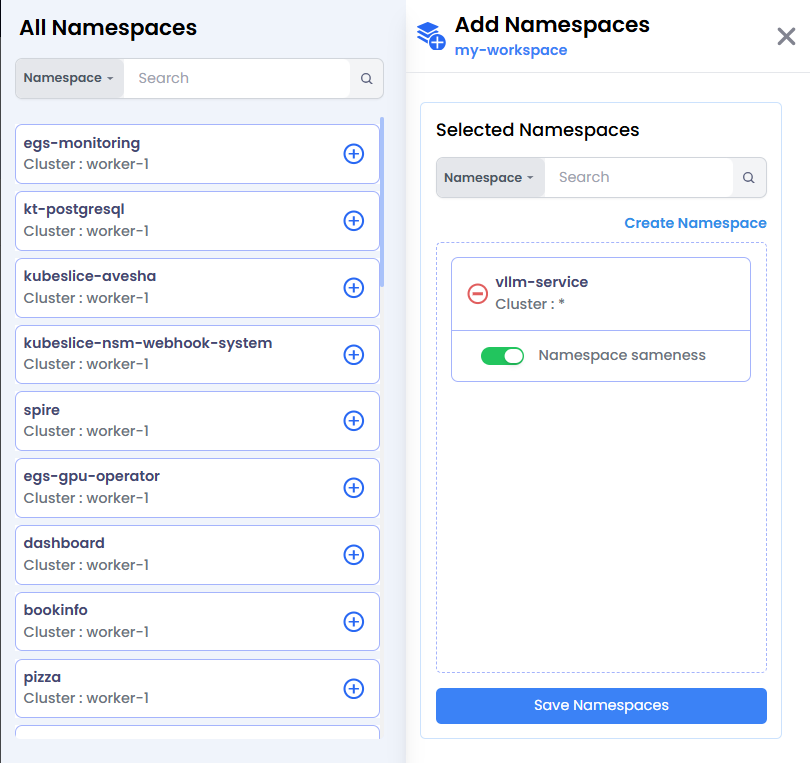This screenshot has height=763, width=810.
Task: Open the Namespace dropdown under Selected Namespaces
Action: pos(489,177)
